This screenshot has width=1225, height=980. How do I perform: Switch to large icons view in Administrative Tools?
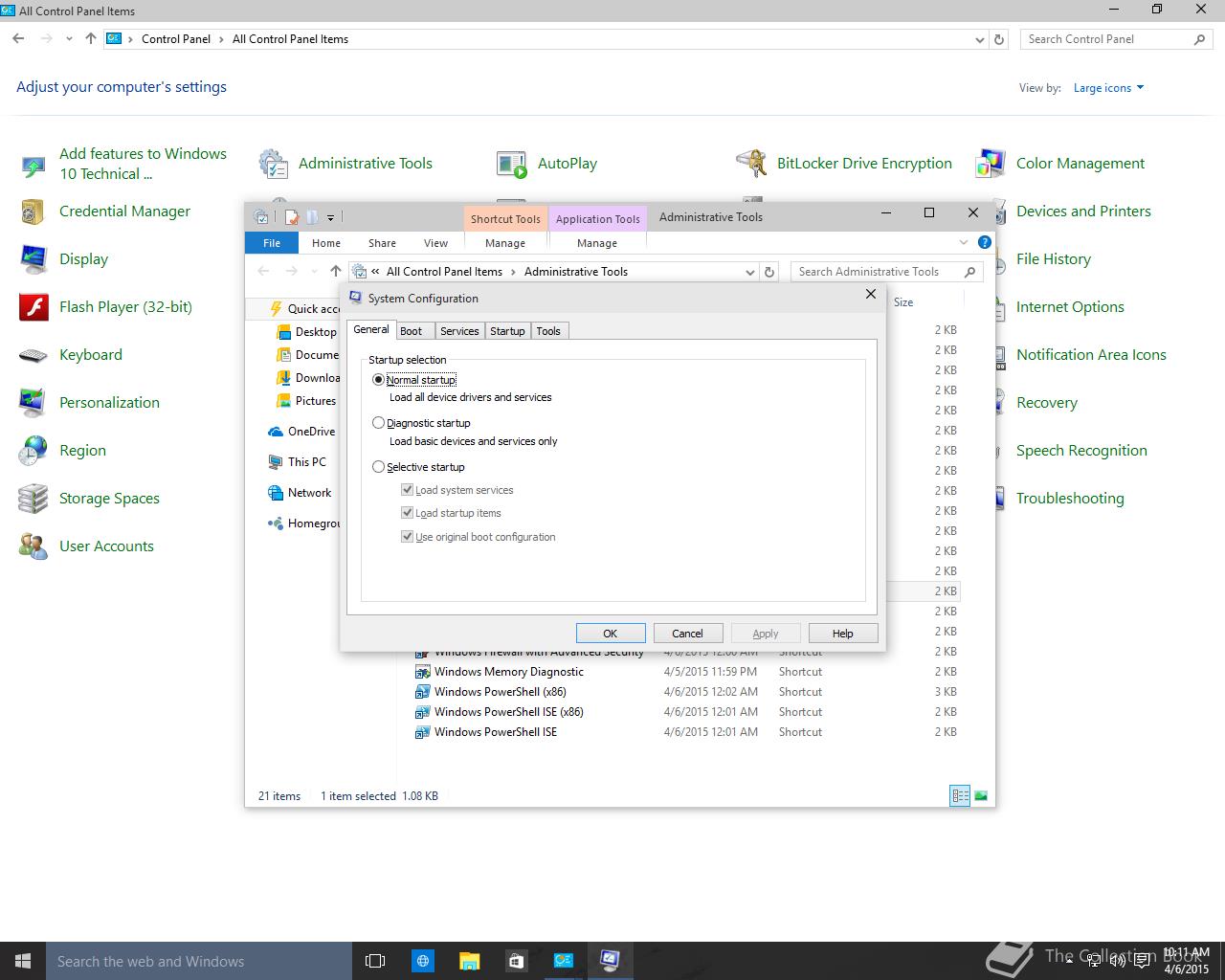[981, 795]
